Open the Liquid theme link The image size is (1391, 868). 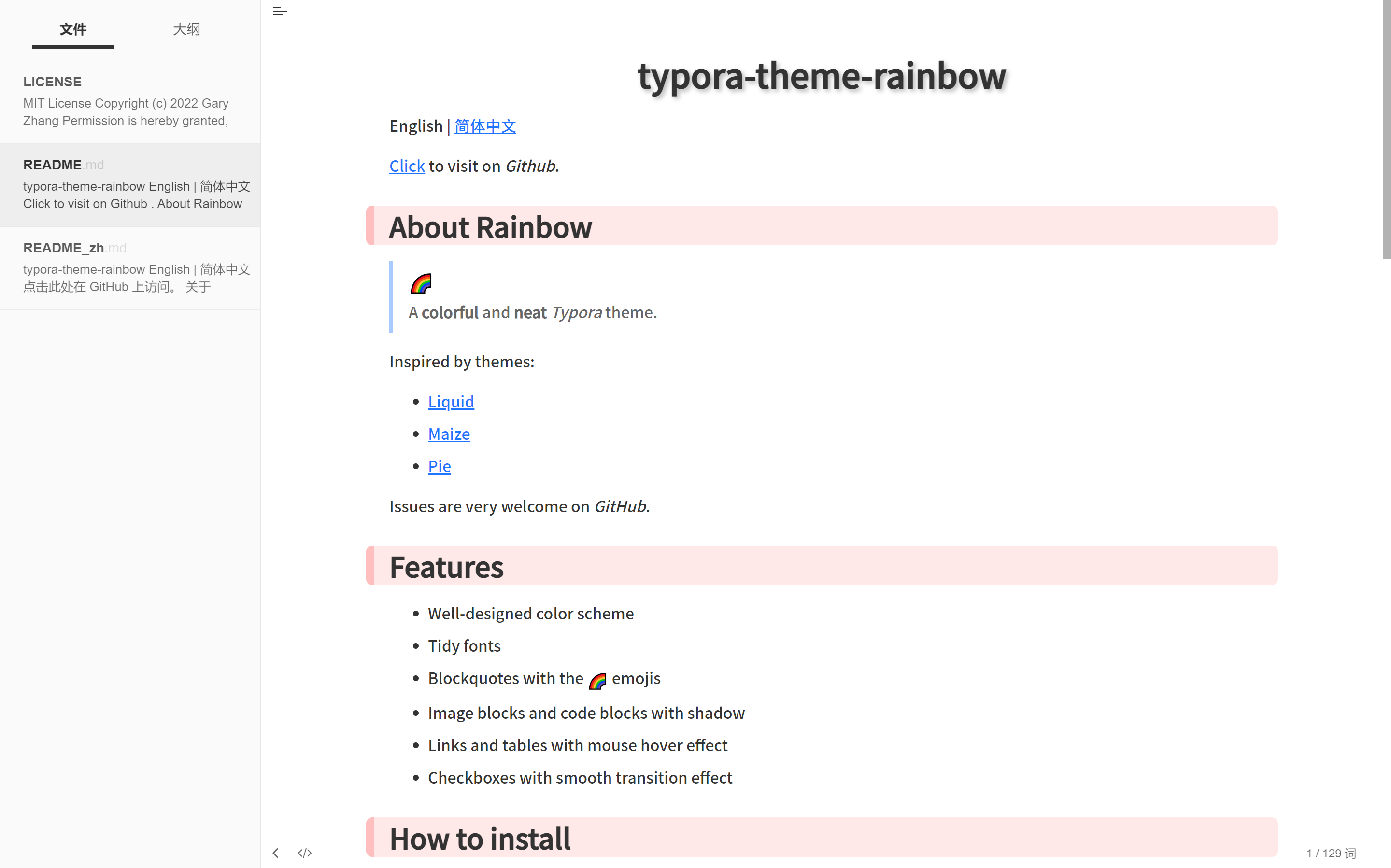point(451,402)
